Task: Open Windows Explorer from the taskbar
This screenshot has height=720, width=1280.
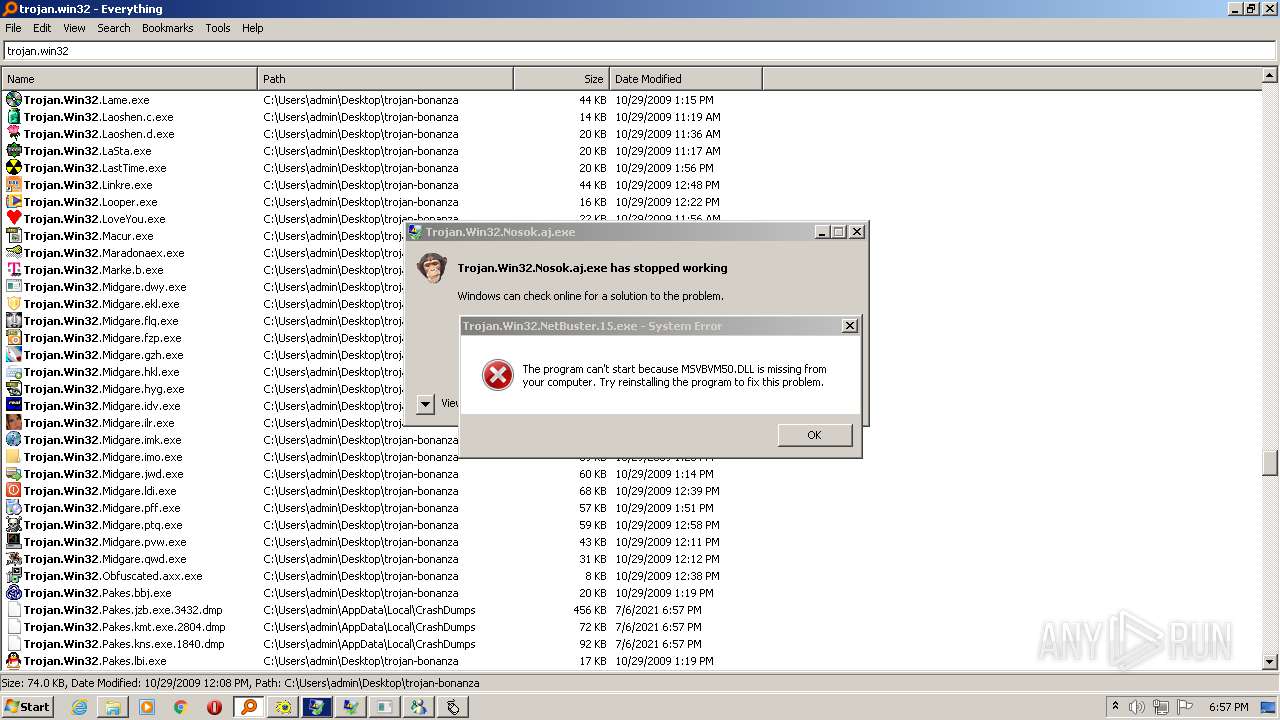Action: (113, 707)
